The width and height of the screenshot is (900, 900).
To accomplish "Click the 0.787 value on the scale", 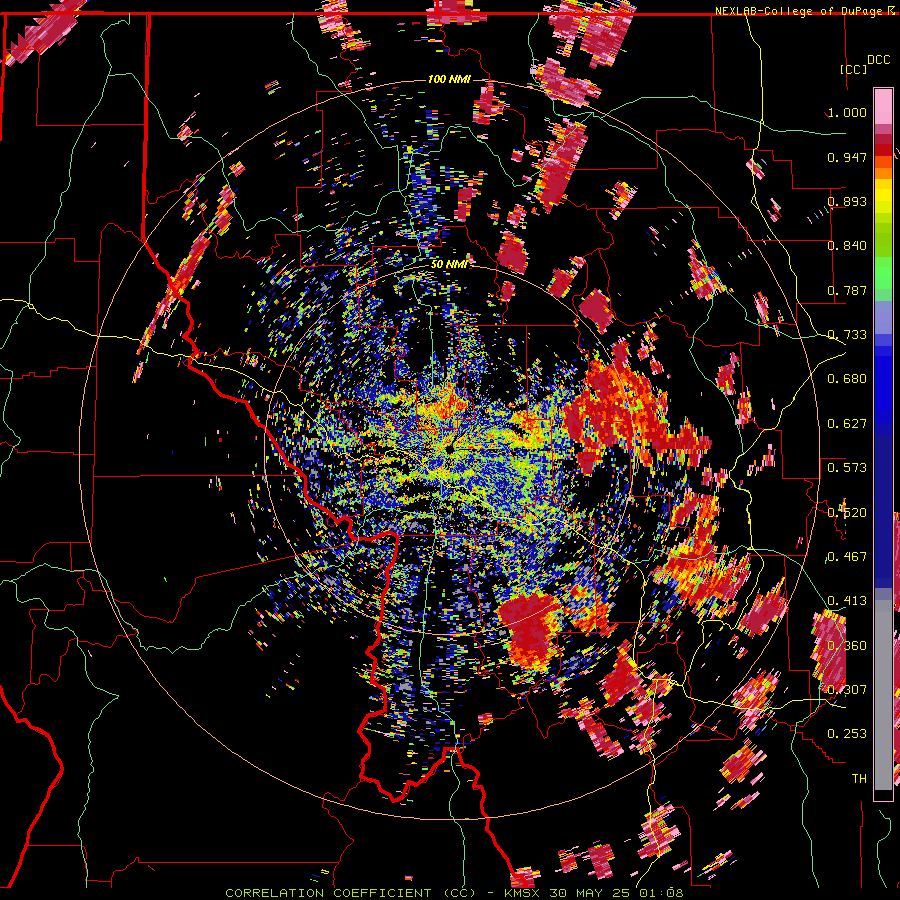I will (847, 290).
